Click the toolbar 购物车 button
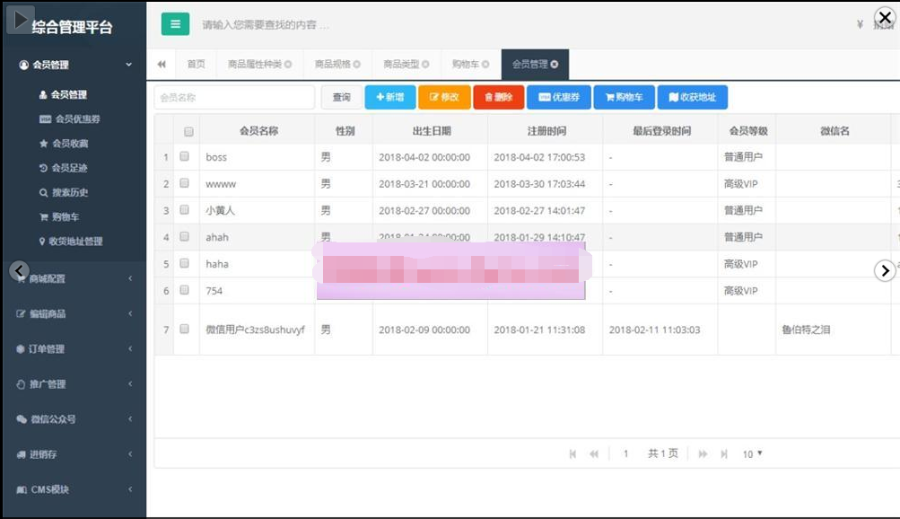 624,97
